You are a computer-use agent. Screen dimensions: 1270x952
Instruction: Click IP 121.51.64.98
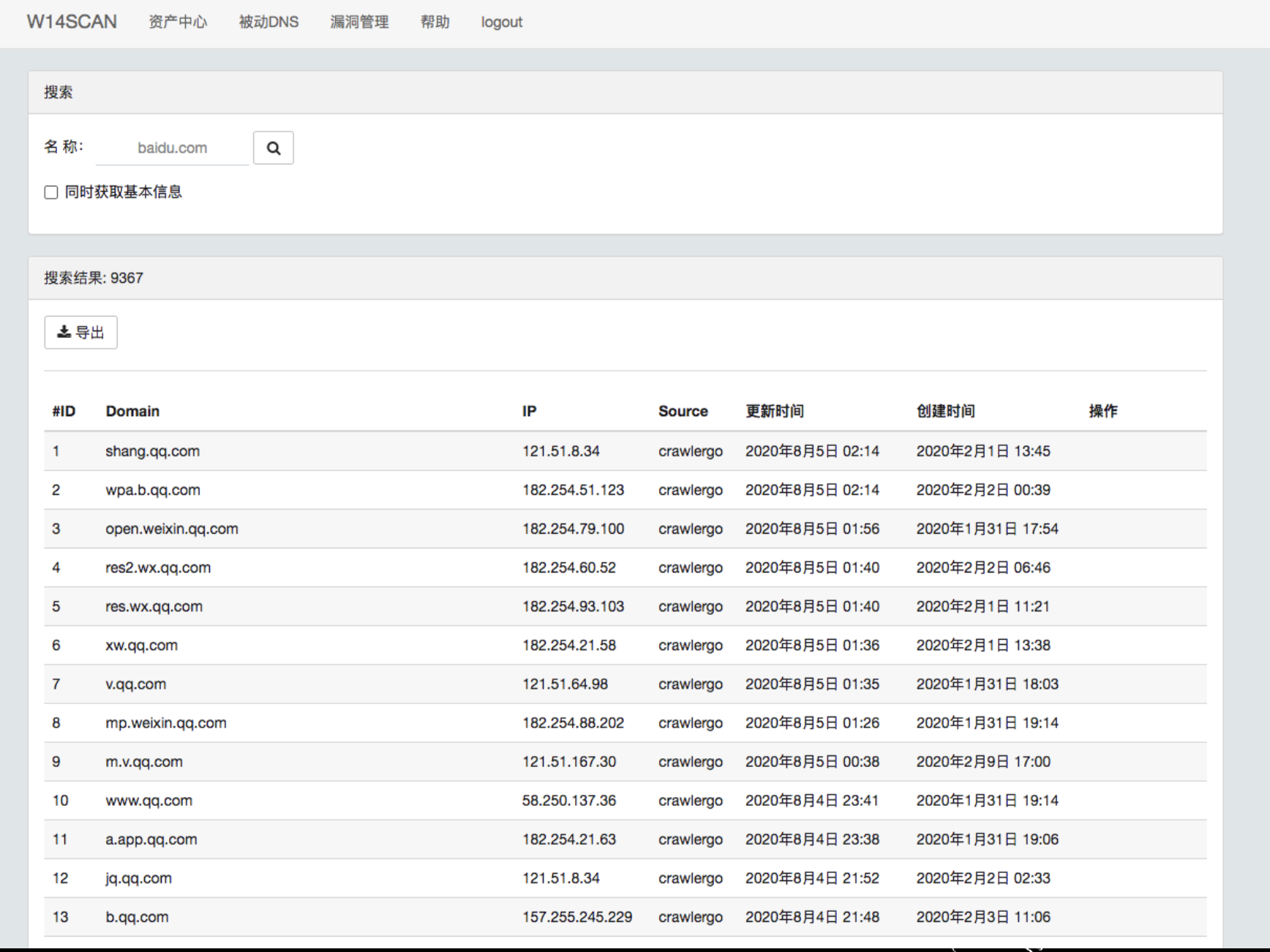coord(565,684)
